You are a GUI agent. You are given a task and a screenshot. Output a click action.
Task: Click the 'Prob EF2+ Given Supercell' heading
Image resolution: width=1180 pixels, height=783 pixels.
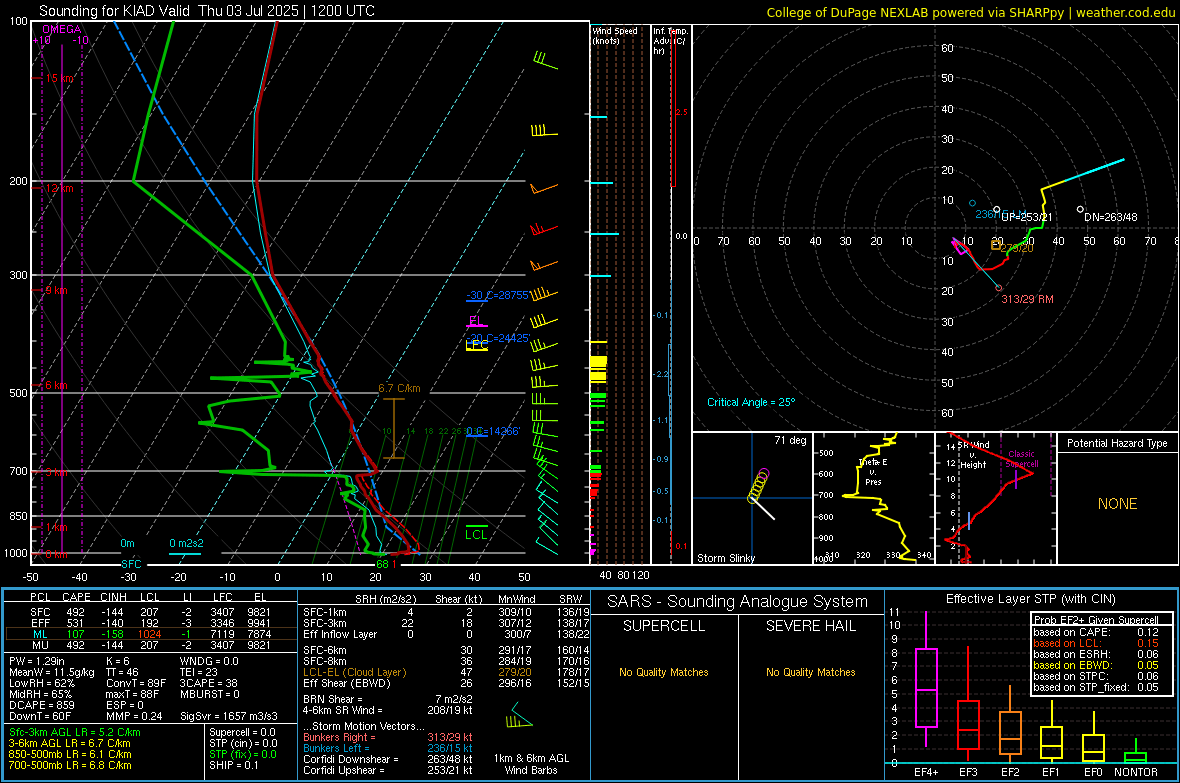(1096, 620)
